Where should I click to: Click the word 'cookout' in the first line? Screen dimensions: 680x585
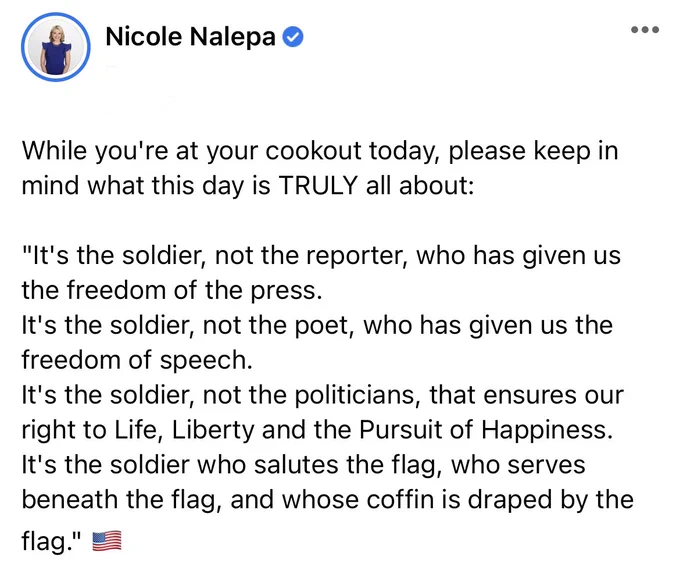[x=313, y=151]
